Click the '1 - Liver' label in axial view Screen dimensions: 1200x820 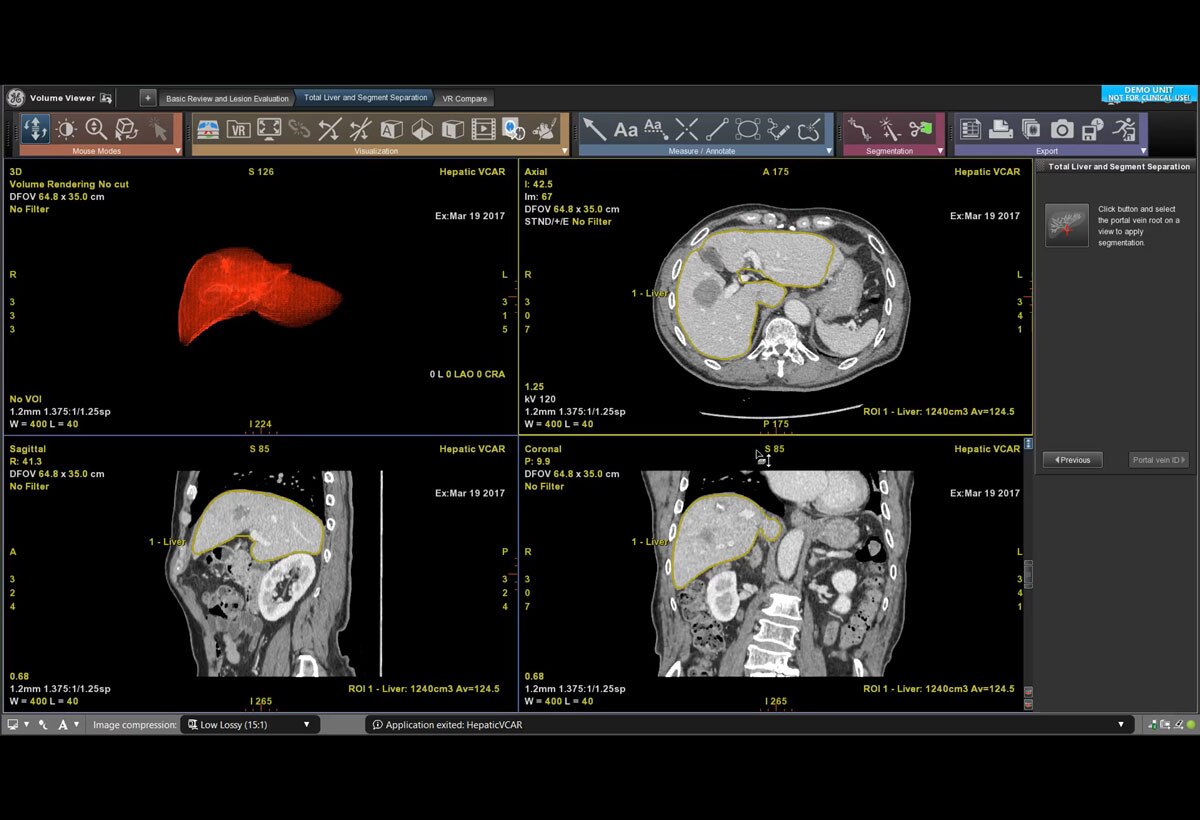(x=650, y=293)
